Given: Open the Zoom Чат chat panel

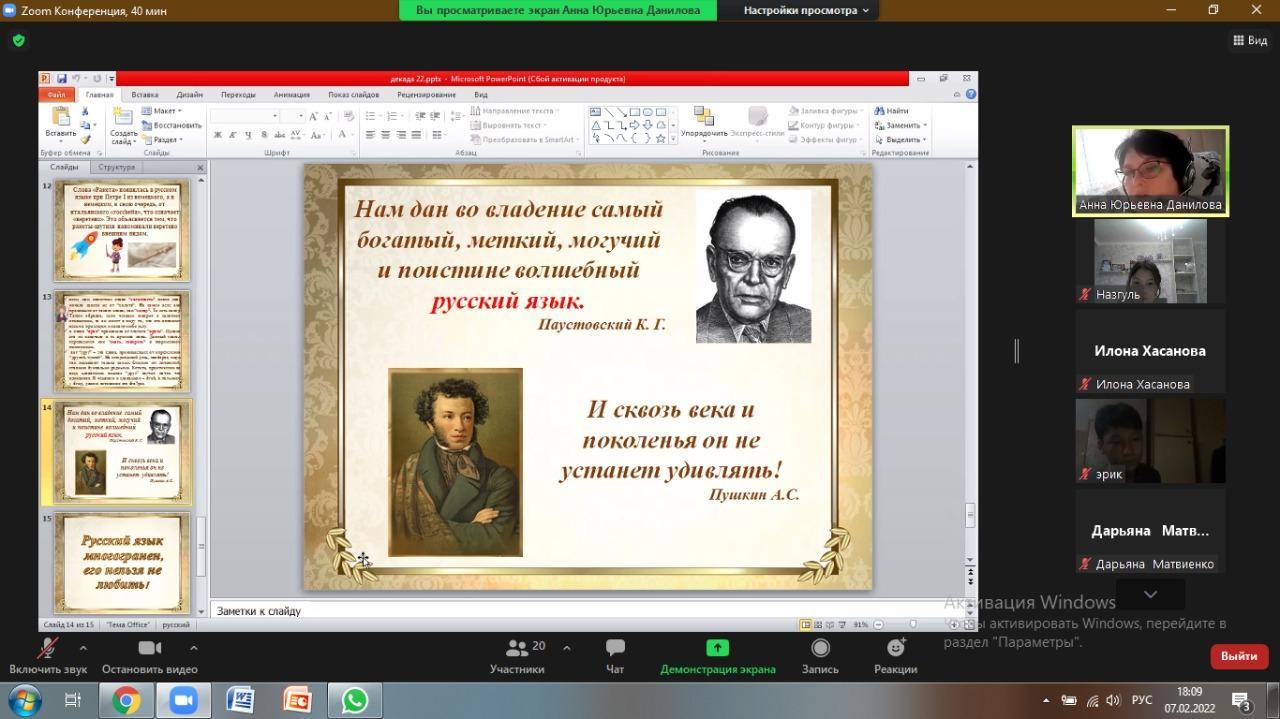Looking at the screenshot, I should click(x=615, y=656).
